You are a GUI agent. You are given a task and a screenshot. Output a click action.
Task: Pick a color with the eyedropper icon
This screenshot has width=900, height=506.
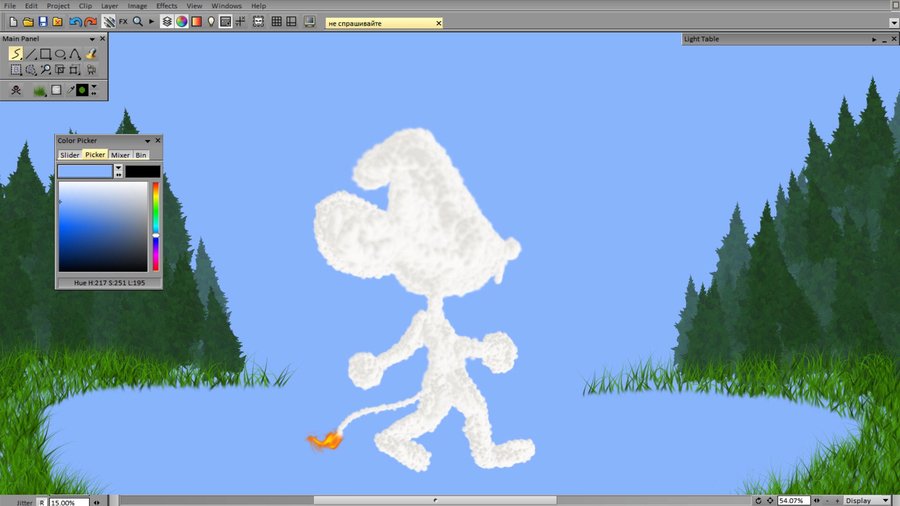pos(71,90)
